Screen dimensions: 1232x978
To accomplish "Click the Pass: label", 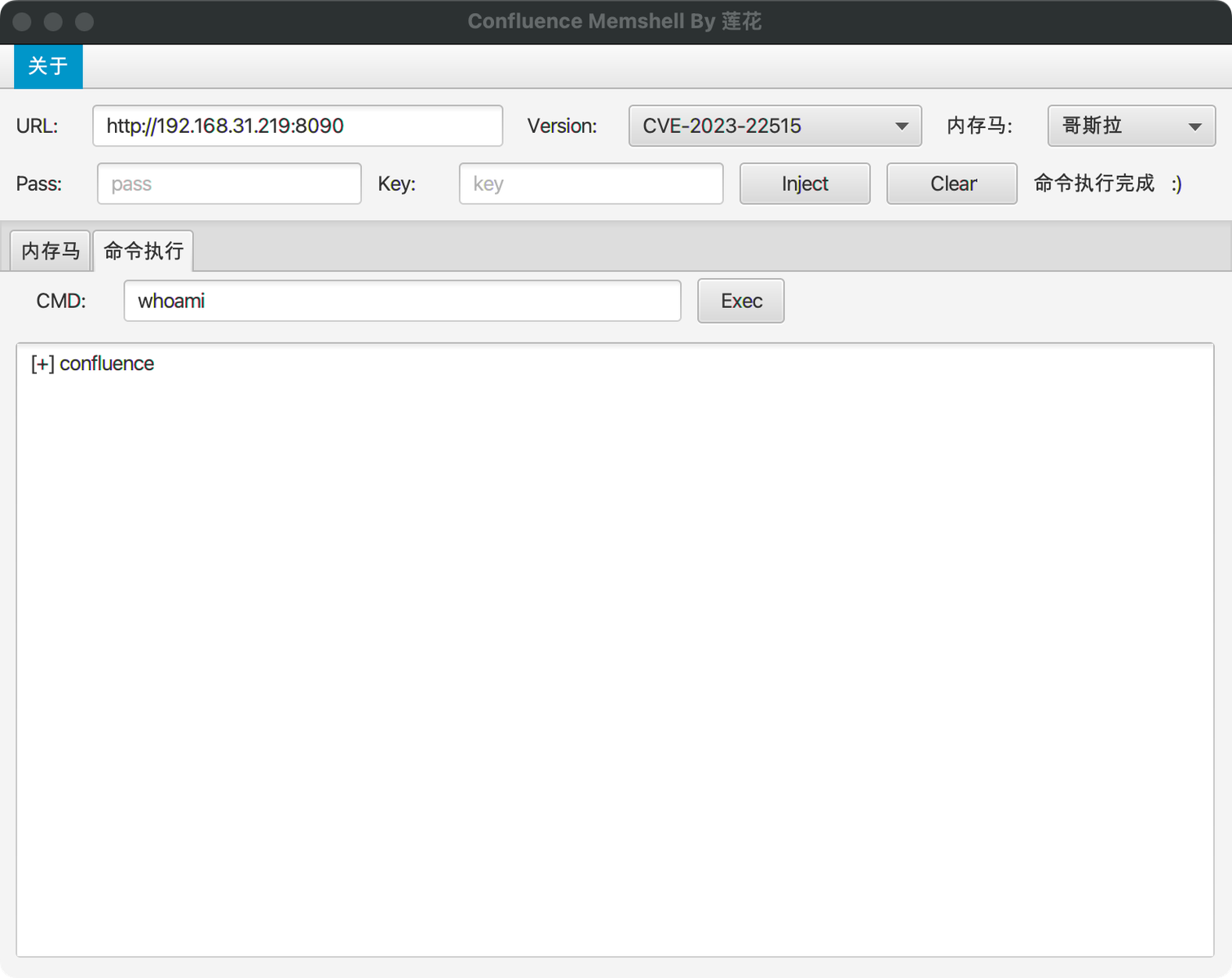I will click(39, 184).
